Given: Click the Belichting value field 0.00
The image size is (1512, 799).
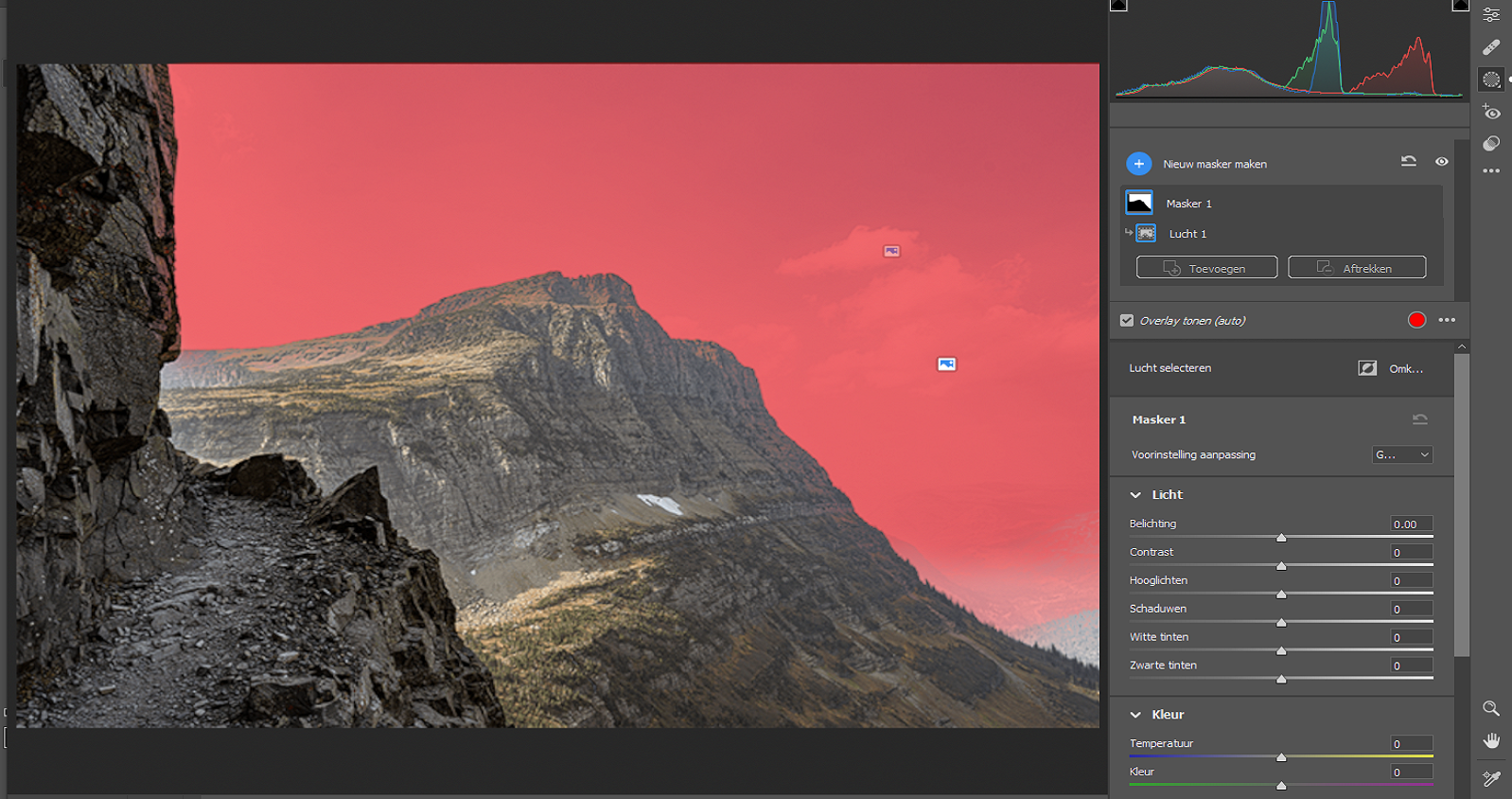Looking at the screenshot, I should [x=1412, y=524].
